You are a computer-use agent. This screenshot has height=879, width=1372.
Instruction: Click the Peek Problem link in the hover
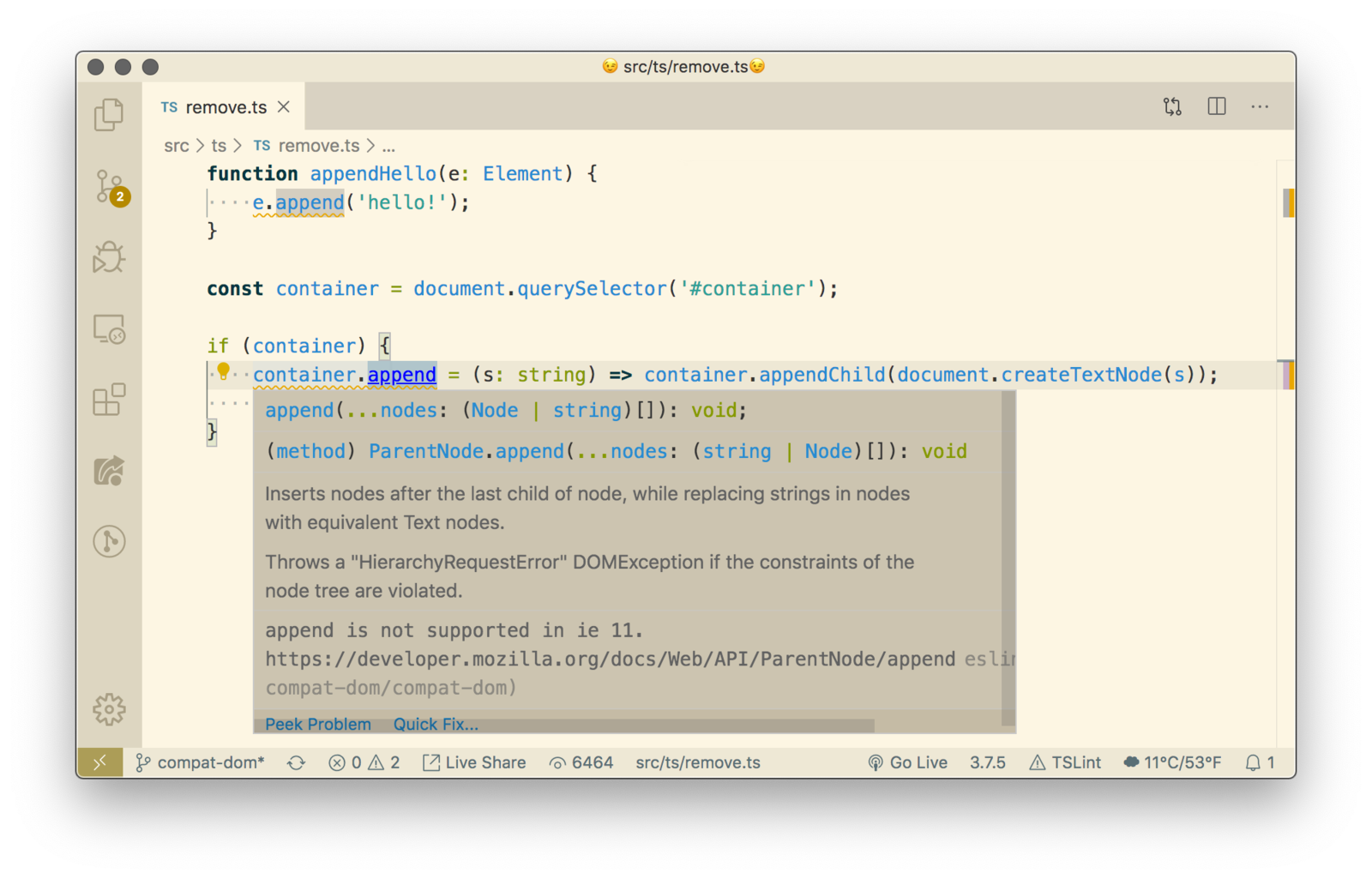(x=317, y=724)
